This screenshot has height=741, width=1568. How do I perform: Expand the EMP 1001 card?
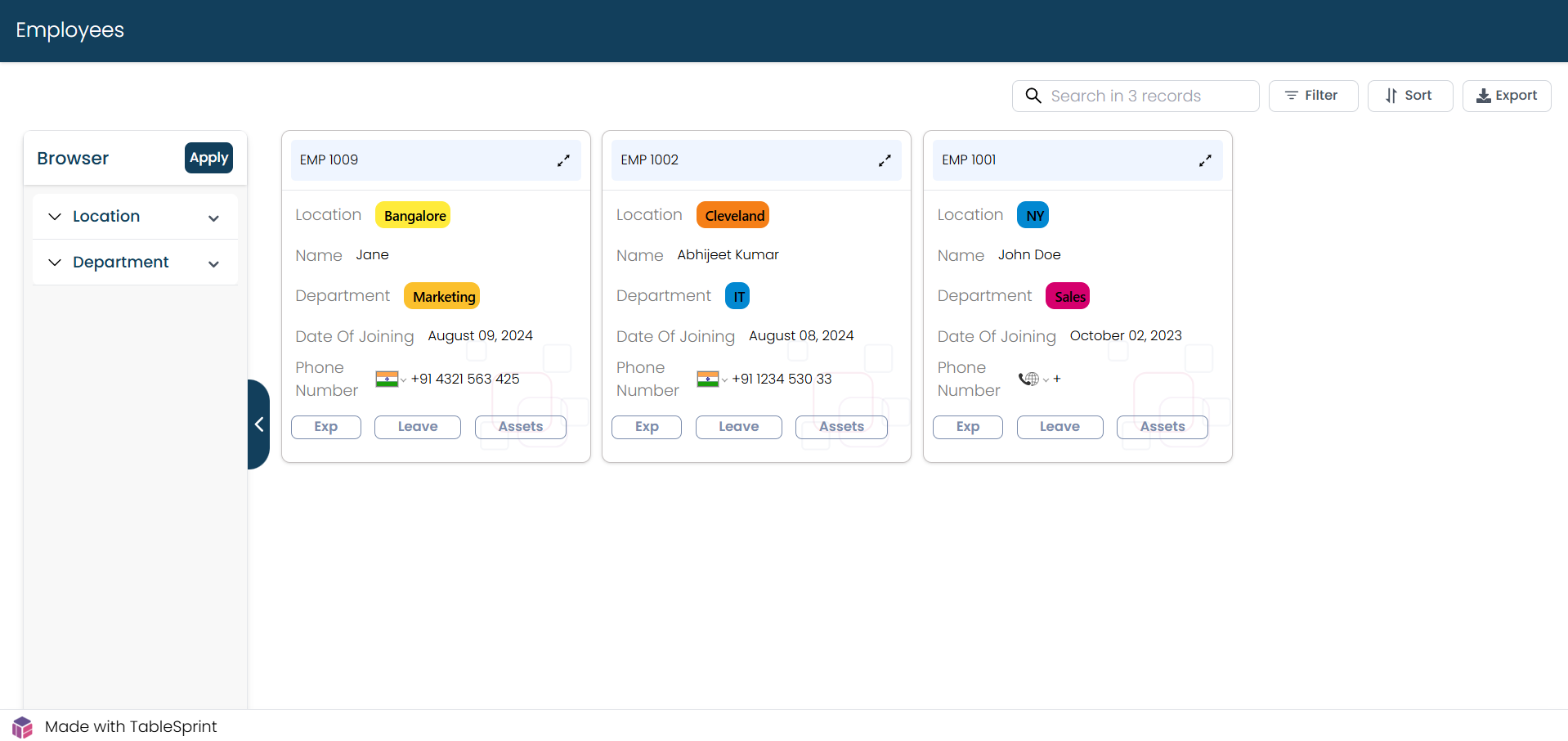[x=1205, y=160]
